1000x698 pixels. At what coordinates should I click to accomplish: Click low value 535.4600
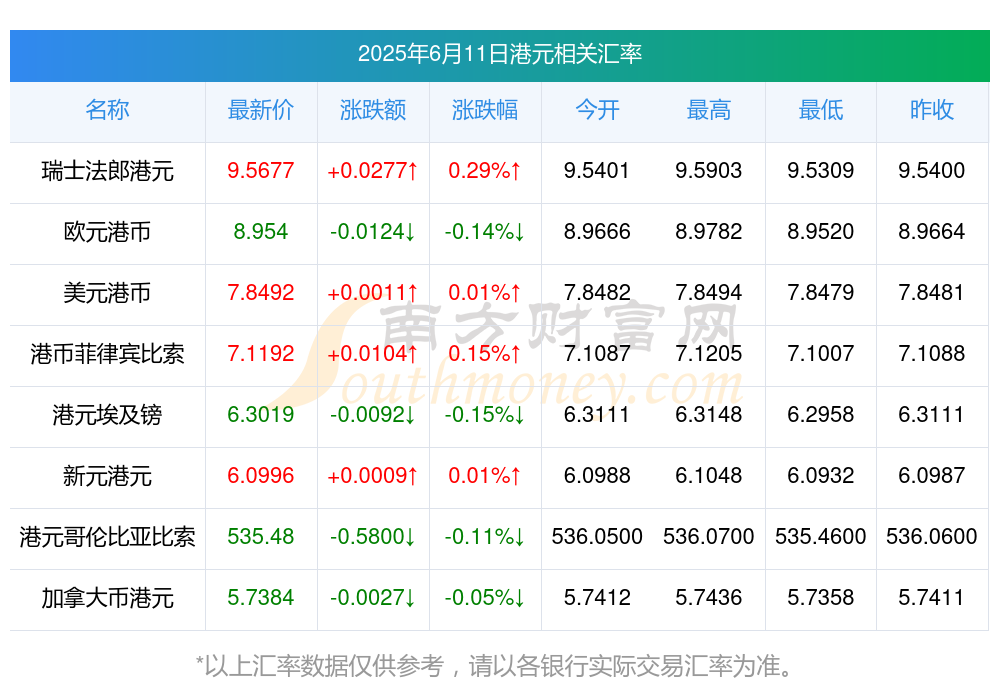tap(821, 536)
